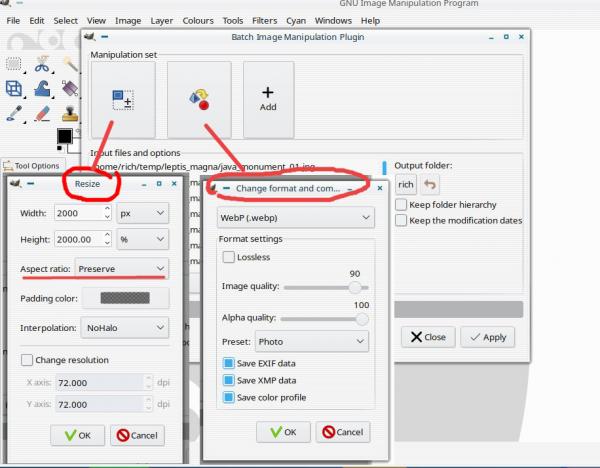Viewport: 600px width, 468px height.
Task: Click the Width input field
Action: point(80,213)
